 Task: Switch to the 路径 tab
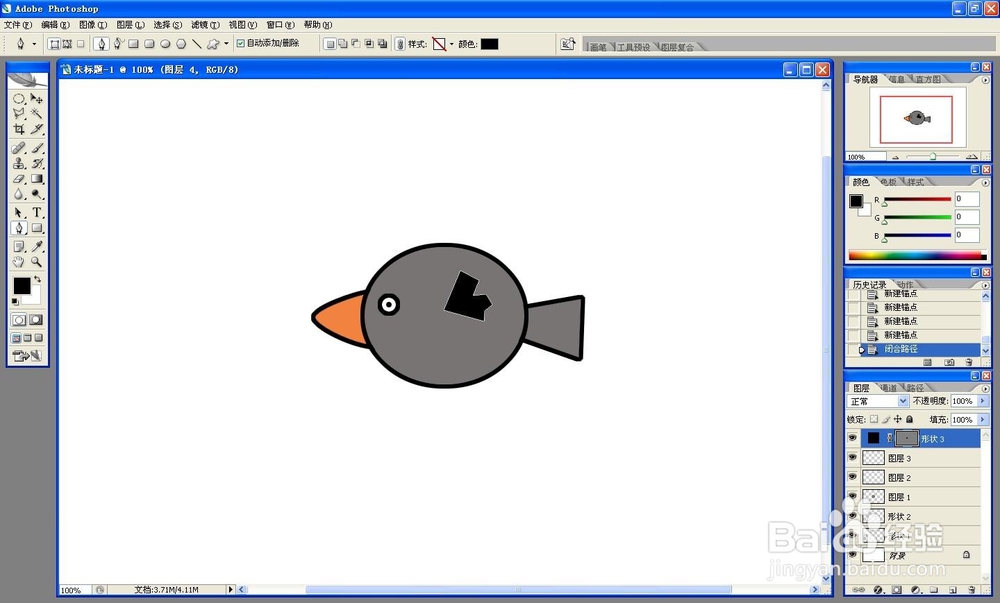click(x=915, y=388)
